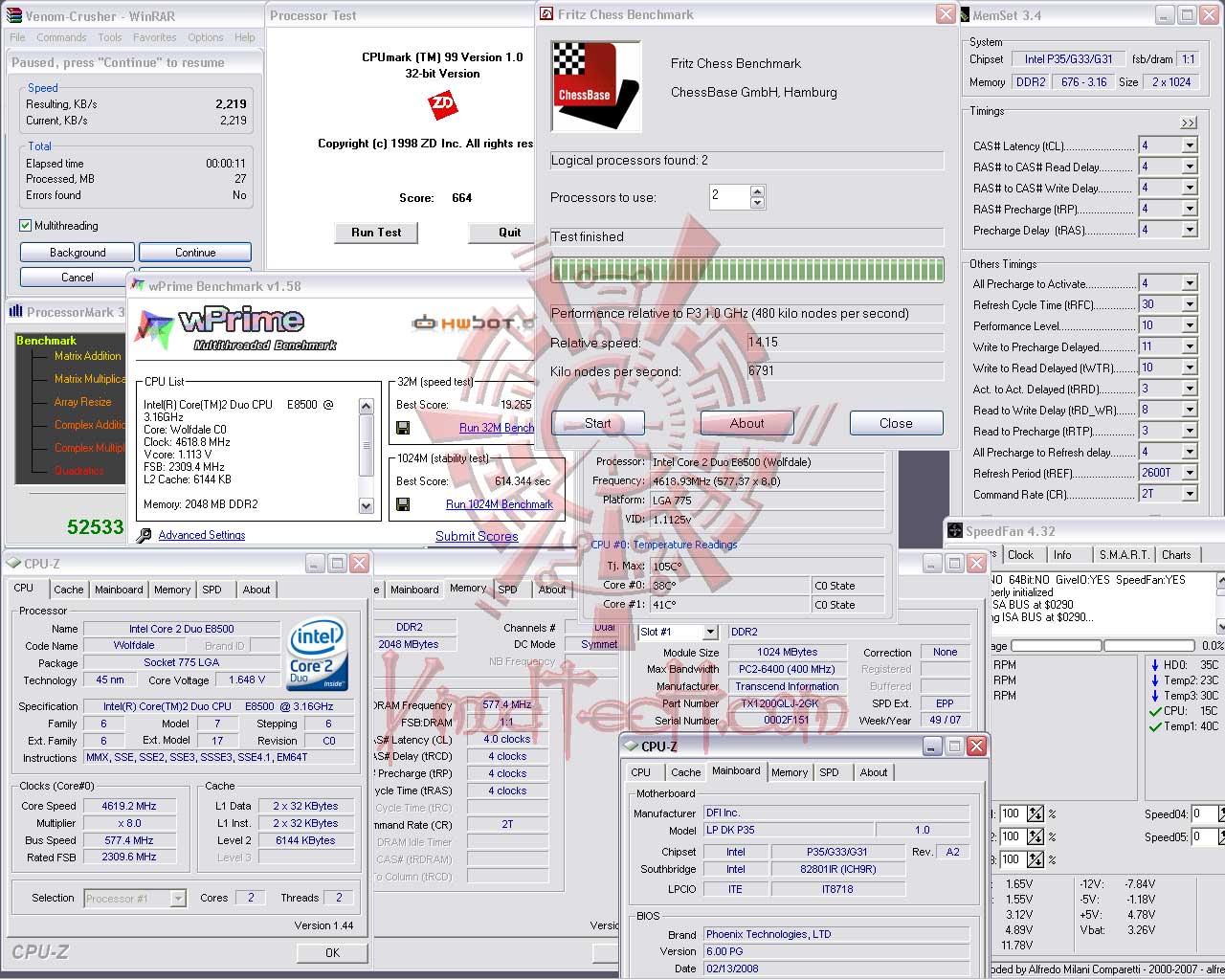Click the wrench icon beside Advanced Settings
This screenshot has width=1225, height=980.
(145, 535)
